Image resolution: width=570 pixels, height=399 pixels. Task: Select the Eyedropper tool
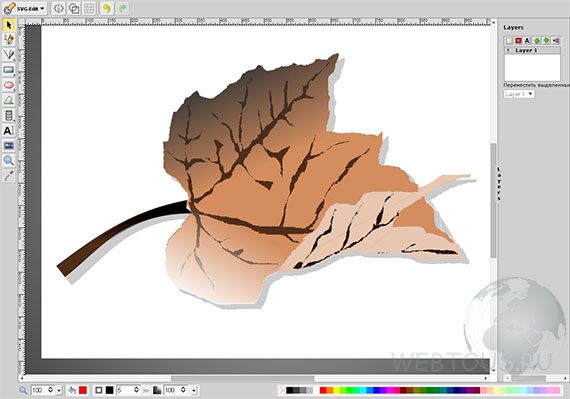point(9,176)
